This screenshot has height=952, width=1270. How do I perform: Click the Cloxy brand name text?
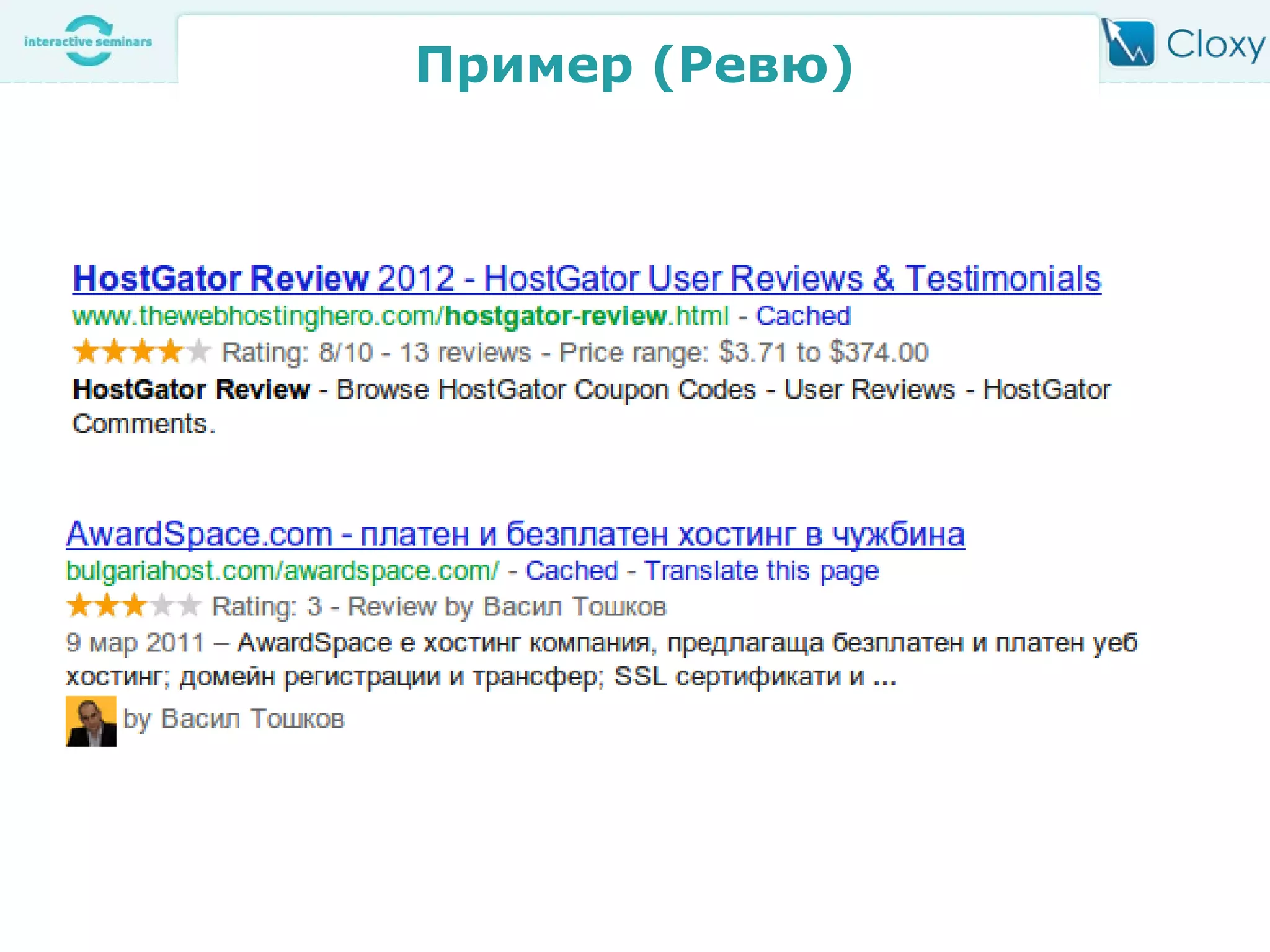coord(1216,45)
